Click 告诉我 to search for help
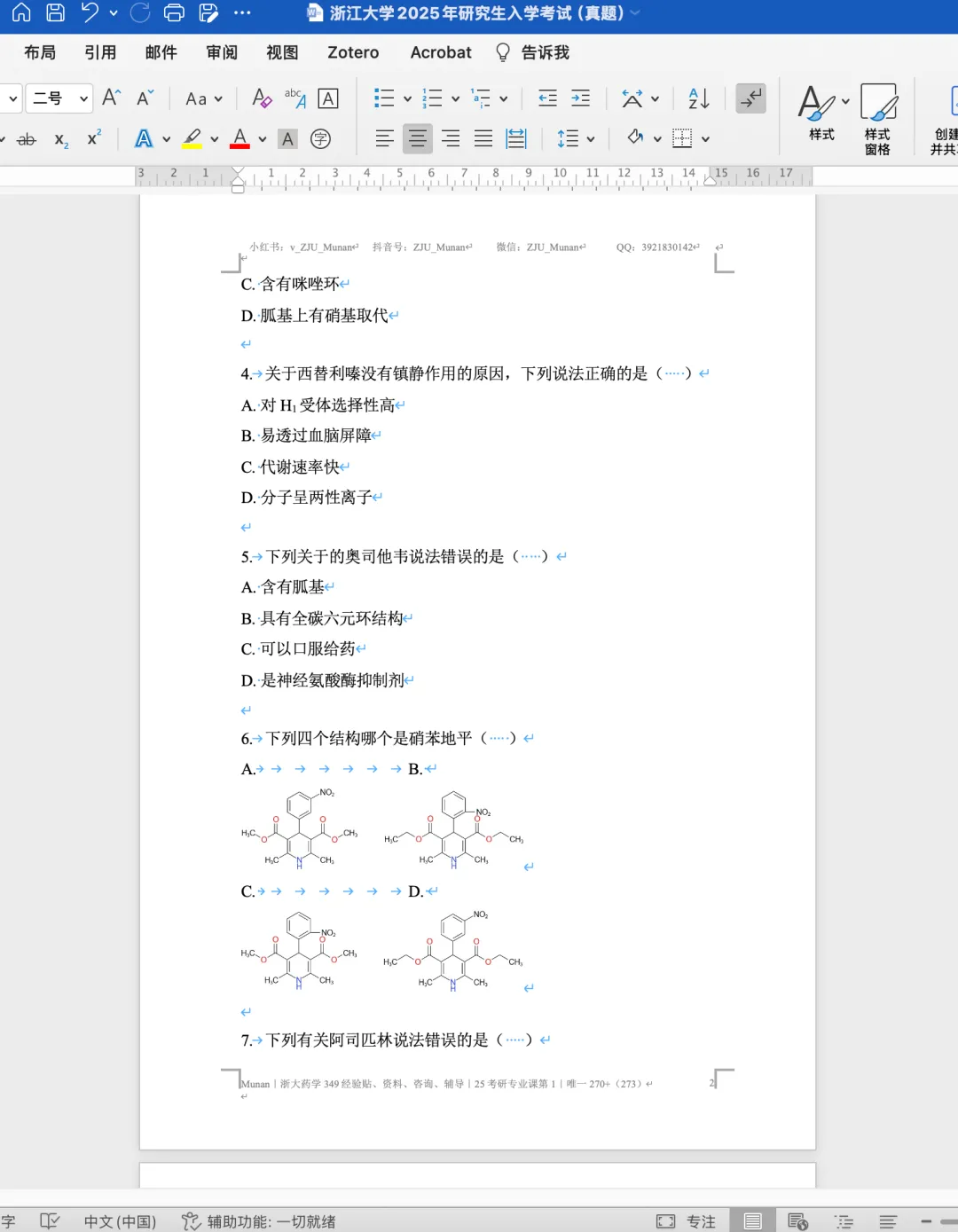The image size is (958, 1232). coord(544,52)
